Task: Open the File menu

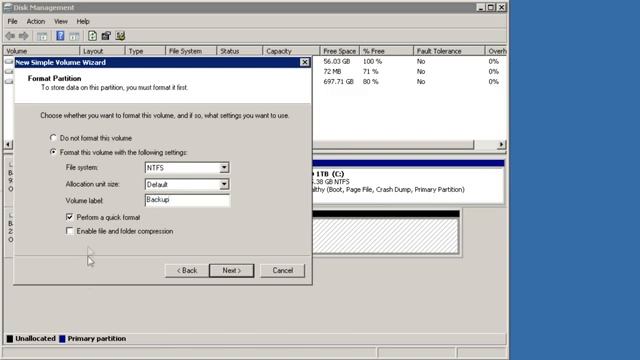Action: pos(12,21)
